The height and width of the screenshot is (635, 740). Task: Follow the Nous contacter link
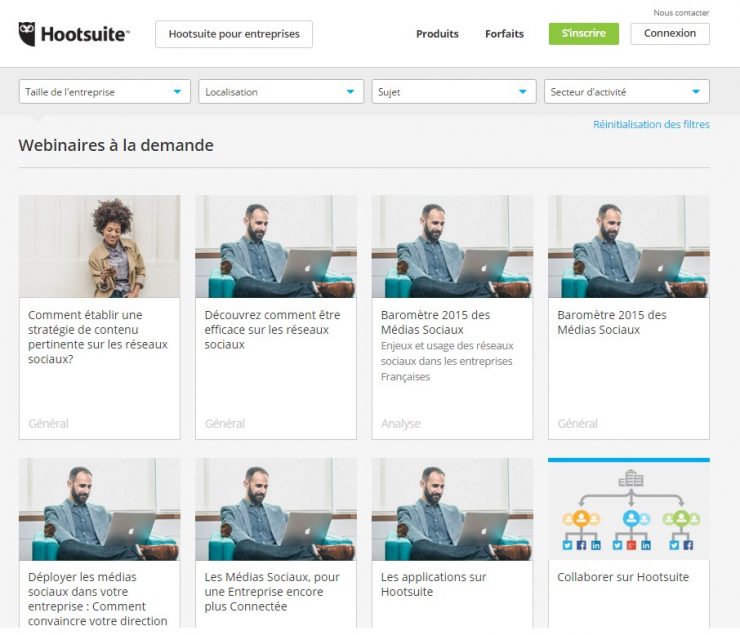click(681, 13)
